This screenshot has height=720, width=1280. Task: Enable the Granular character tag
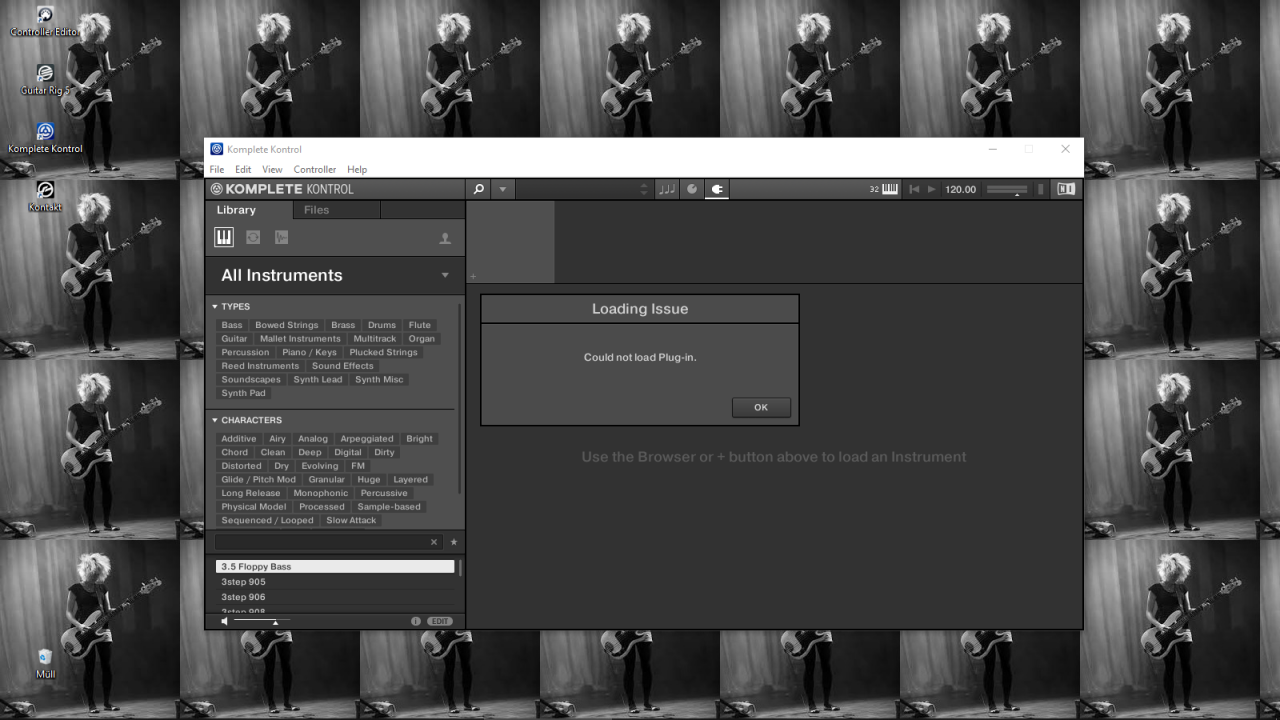[x=326, y=480]
